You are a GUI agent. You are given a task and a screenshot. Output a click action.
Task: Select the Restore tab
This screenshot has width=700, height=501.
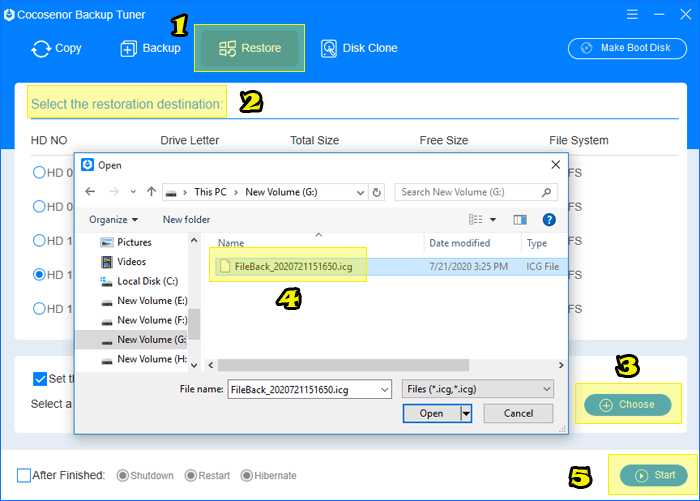click(250, 48)
